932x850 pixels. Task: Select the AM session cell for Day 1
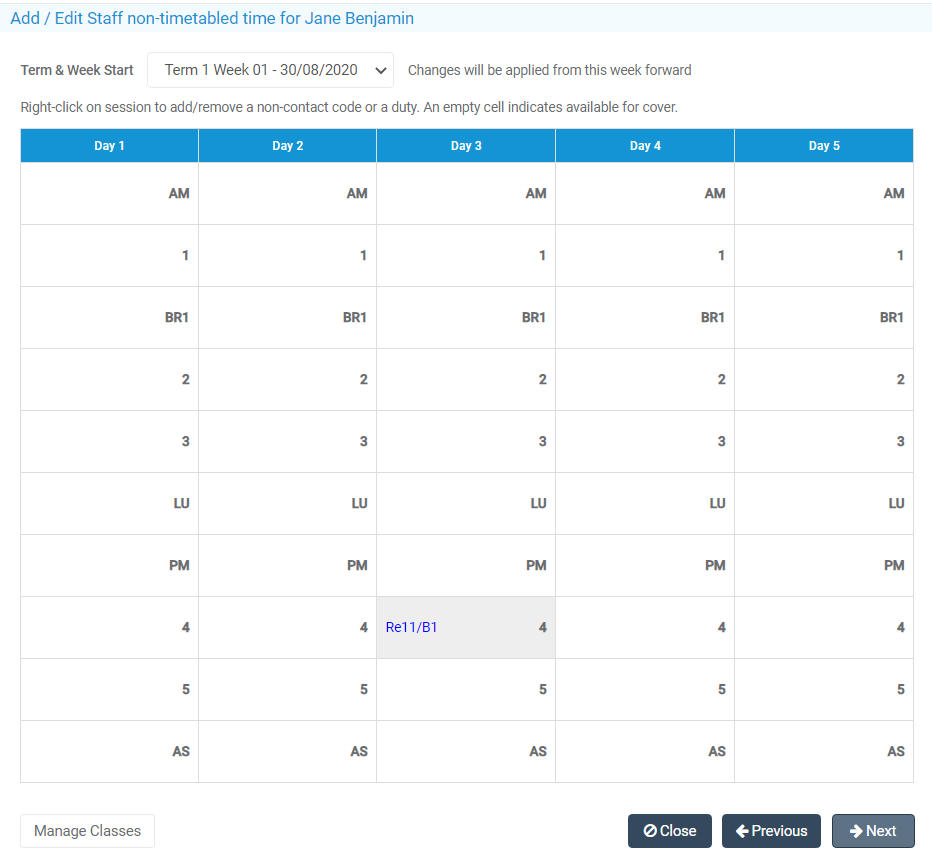tap(108, 193)
